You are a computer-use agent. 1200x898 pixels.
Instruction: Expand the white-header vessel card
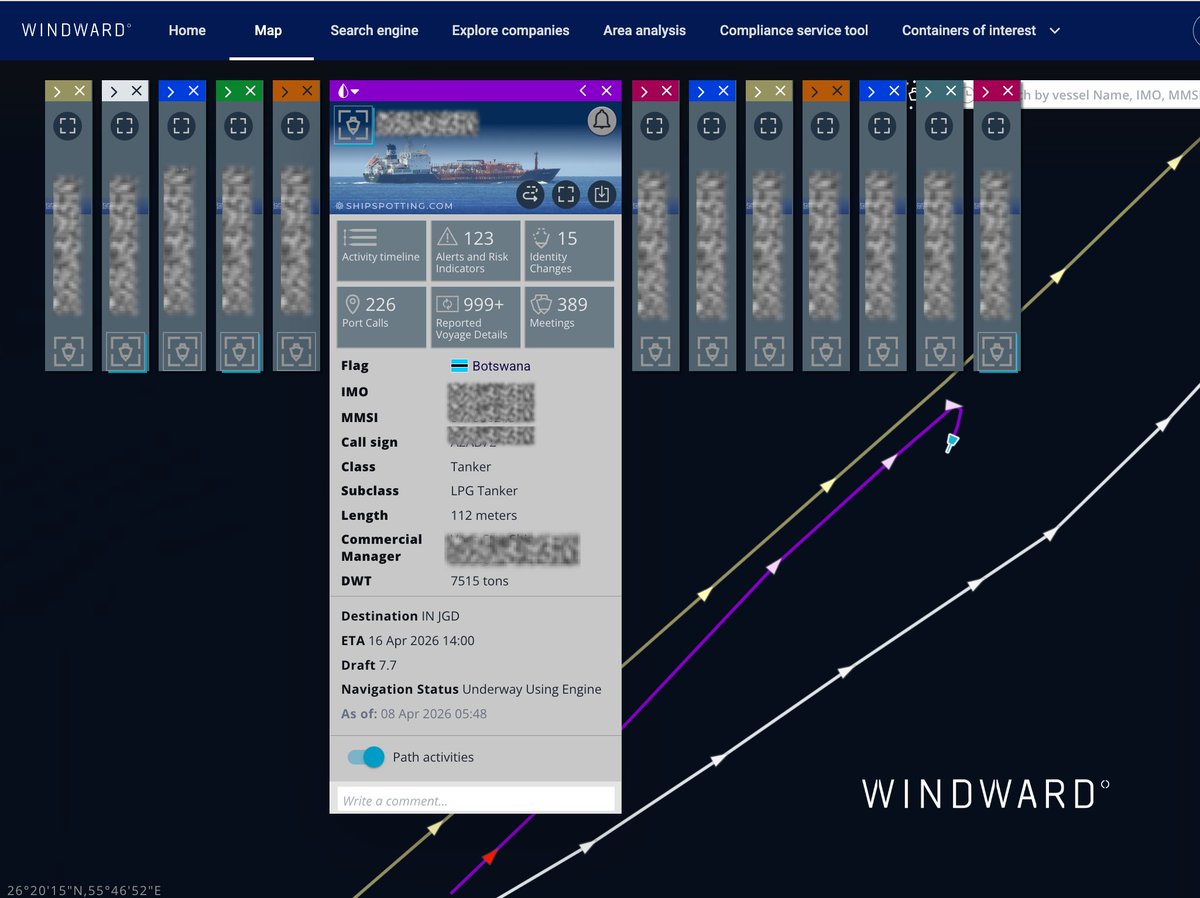coord(113,91)
